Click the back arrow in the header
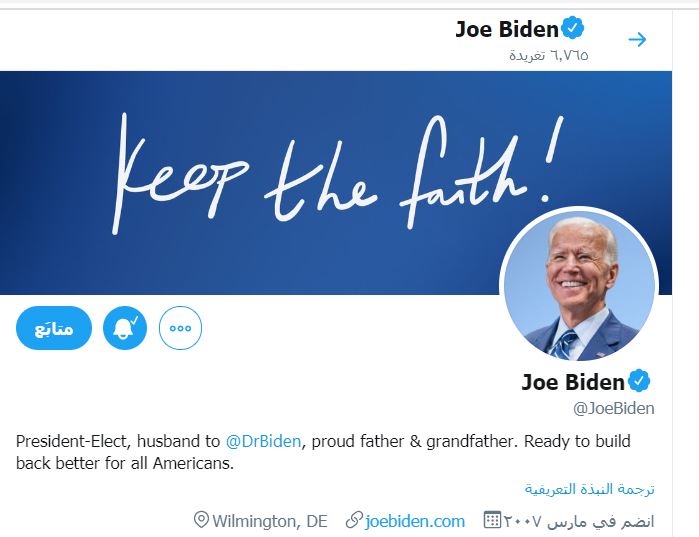Viewport: 699px width, 537px height. [x=637, y=40]
